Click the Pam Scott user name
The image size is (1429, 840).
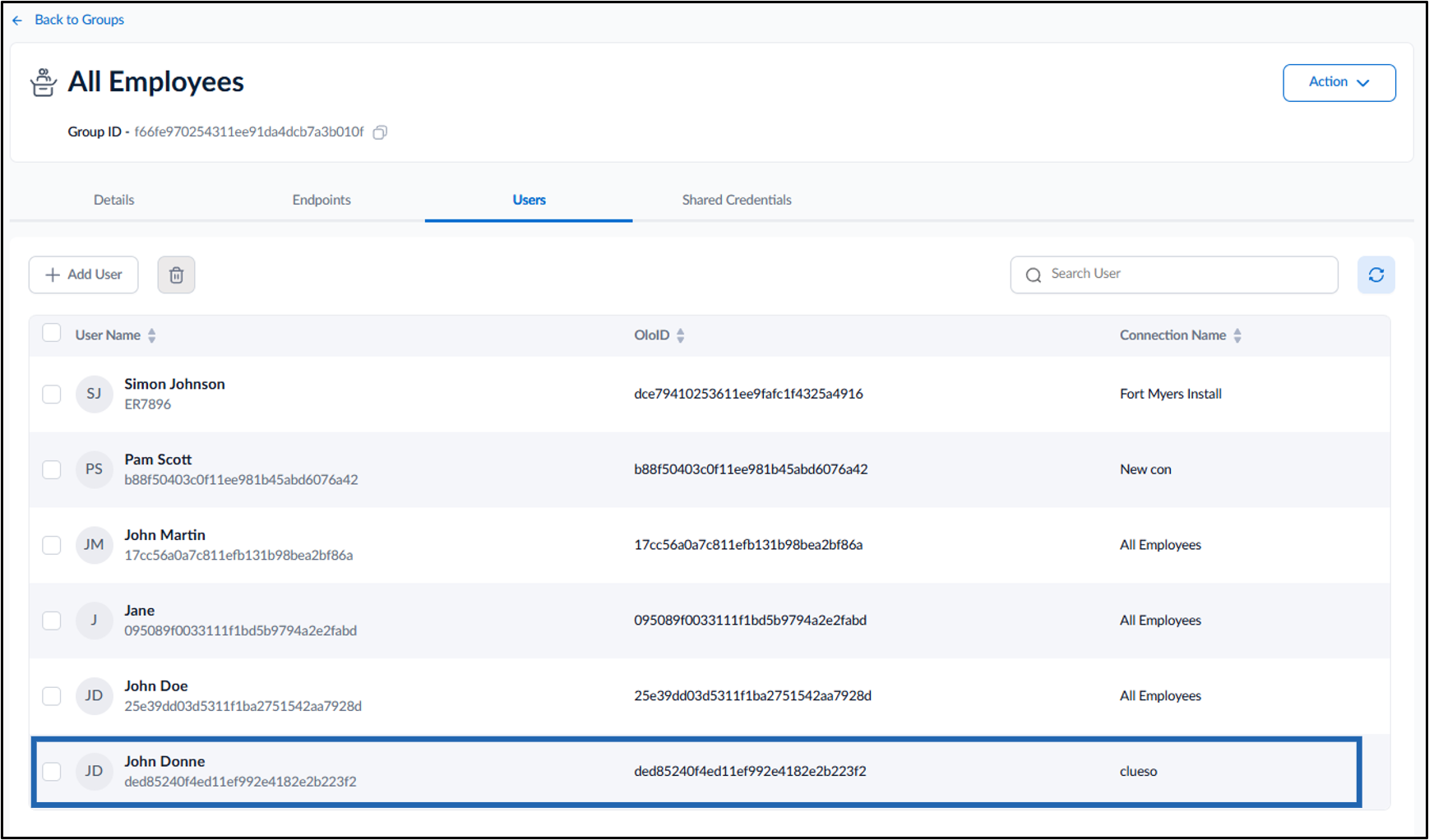(x=158, y=459)
